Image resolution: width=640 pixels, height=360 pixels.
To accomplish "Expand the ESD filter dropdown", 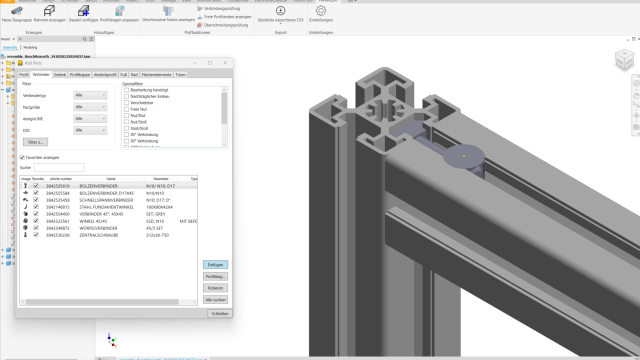I will tap(90, 130).
